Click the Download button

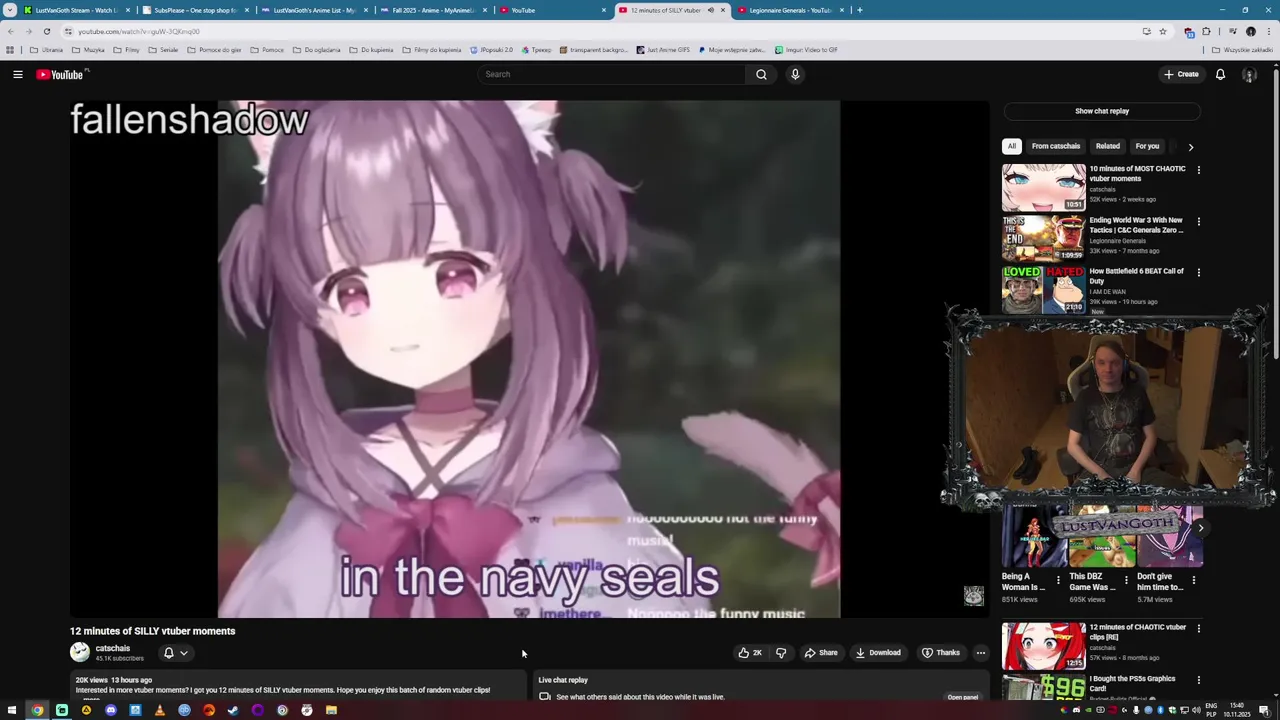click(x=878, y=653)
